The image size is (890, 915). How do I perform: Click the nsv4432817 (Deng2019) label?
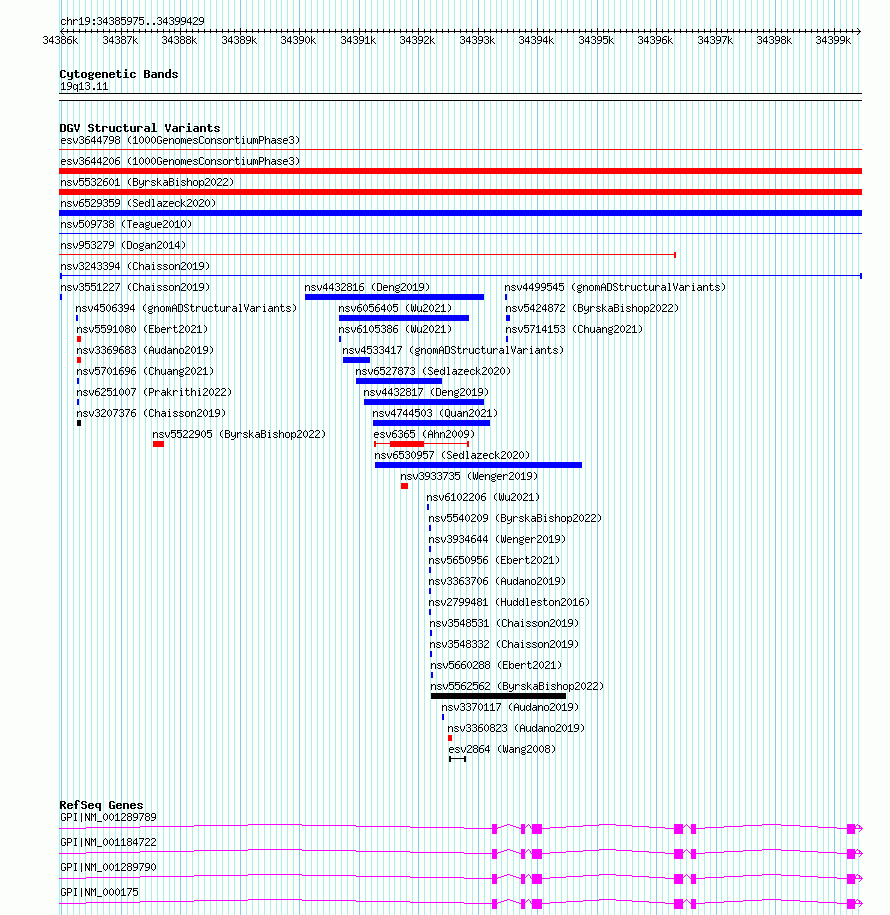(427, 393)
